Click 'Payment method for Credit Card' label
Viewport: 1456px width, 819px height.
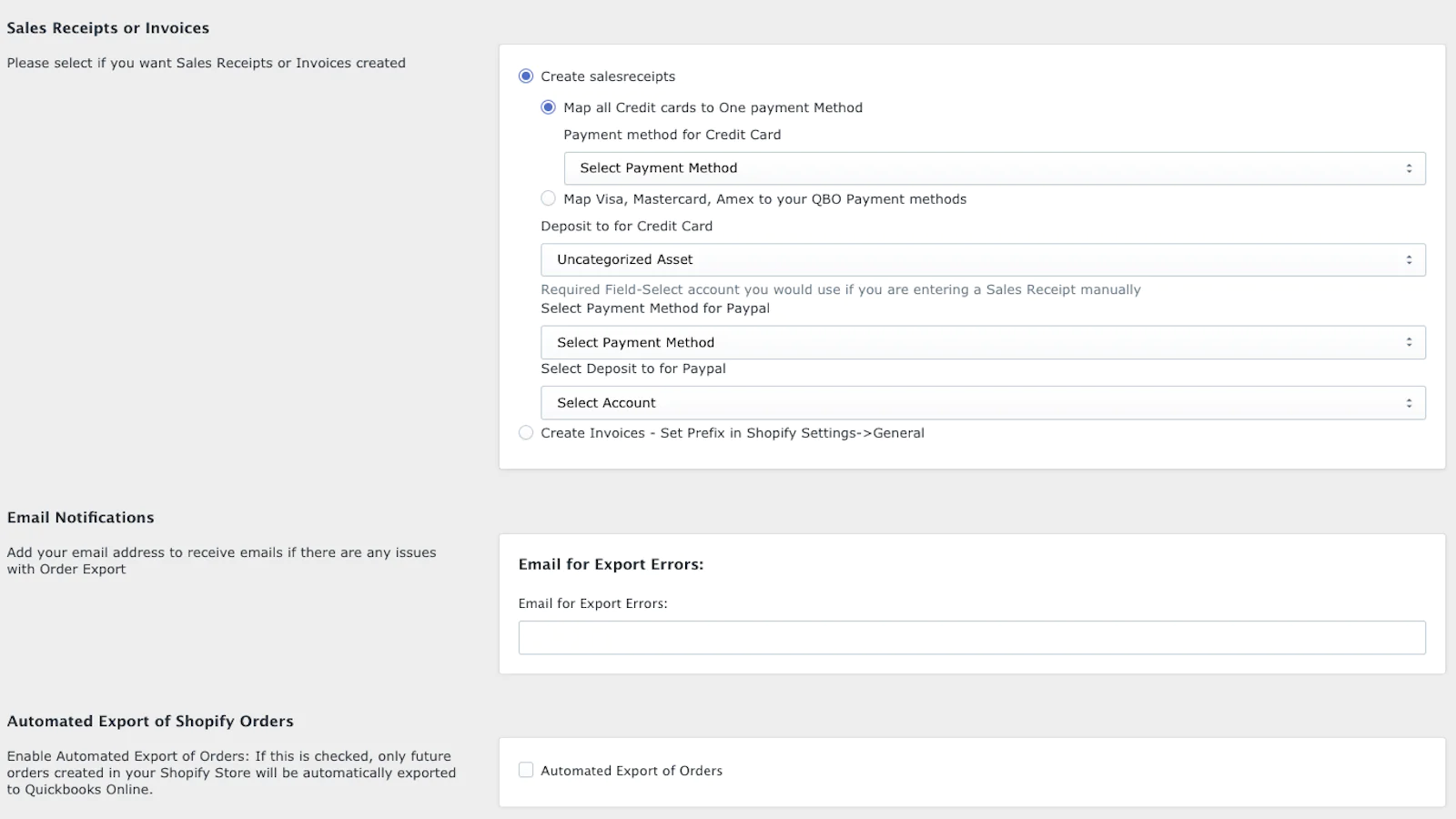click(x=672, y=135)
